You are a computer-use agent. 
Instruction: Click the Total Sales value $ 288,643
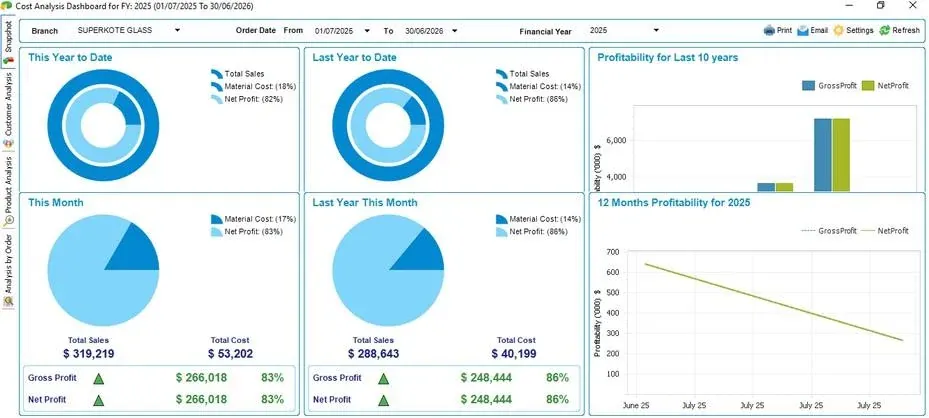click(373, 354)
